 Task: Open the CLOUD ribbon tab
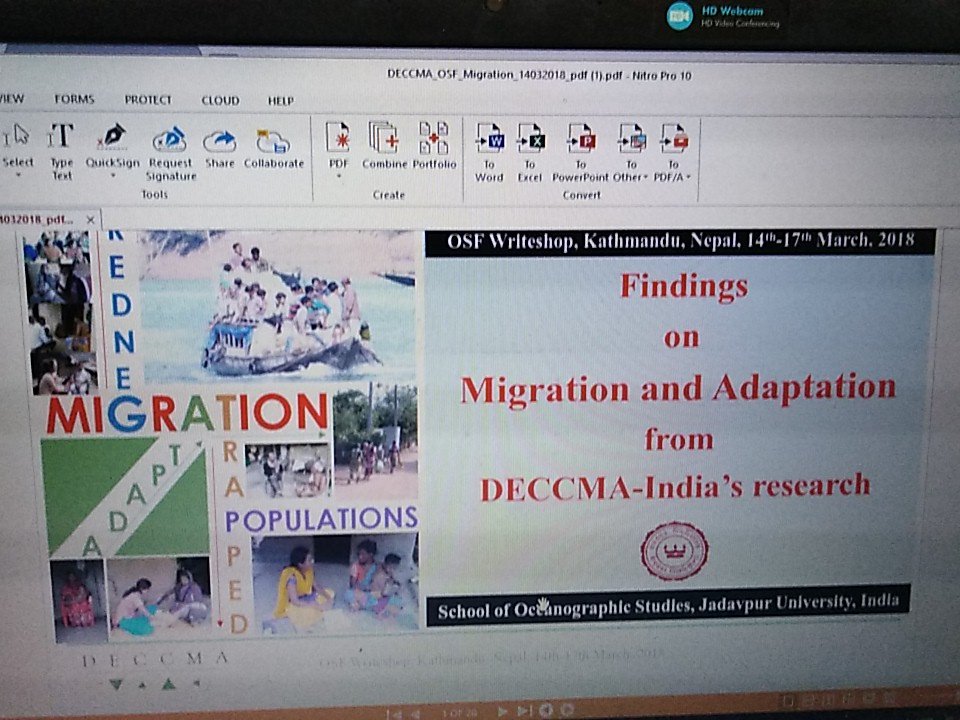tap(220, 100)
